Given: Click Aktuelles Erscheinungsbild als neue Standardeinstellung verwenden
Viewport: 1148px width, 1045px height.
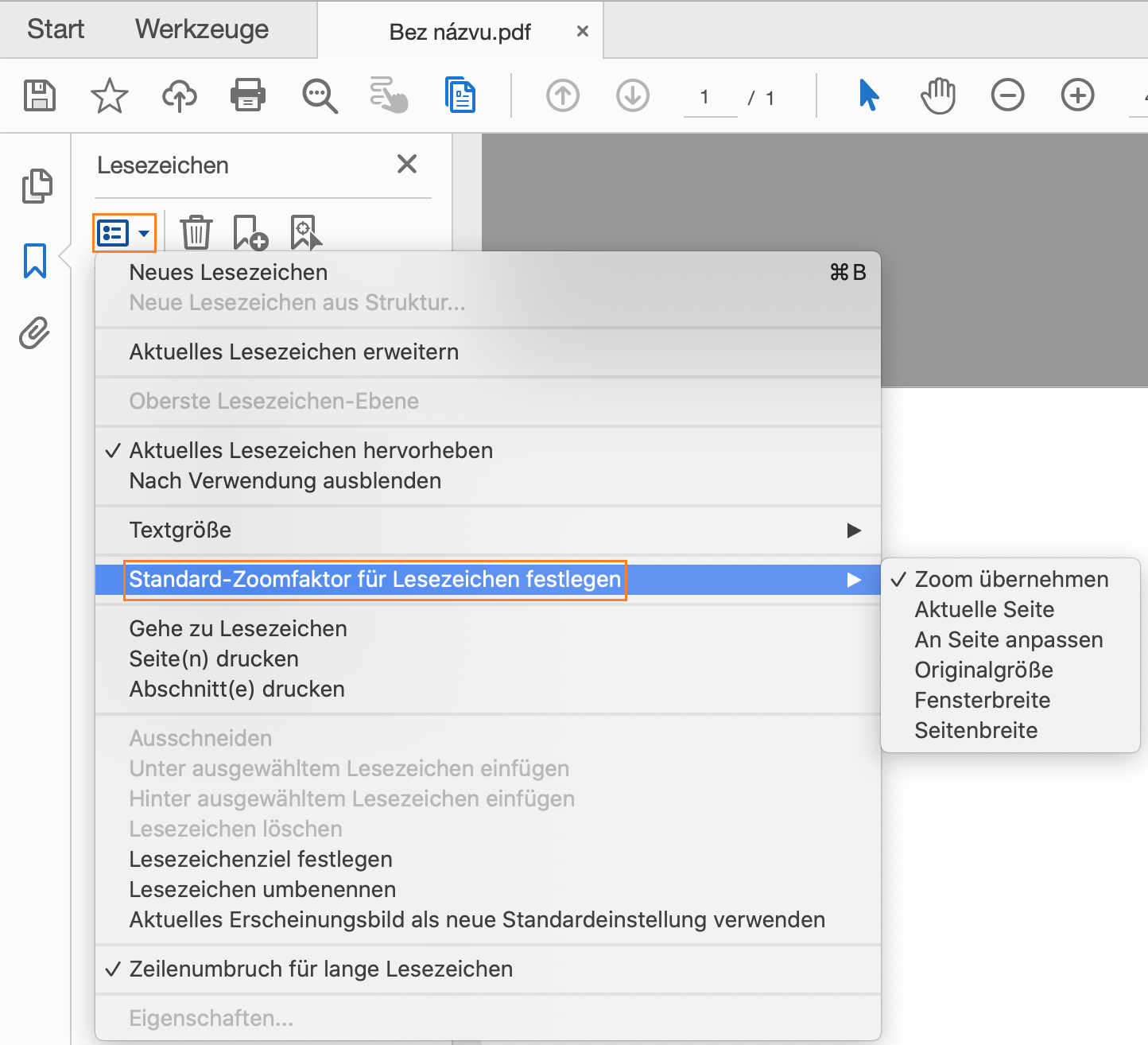Looking at the screenshot, I should pyautogui.click(x=488, y=919).
